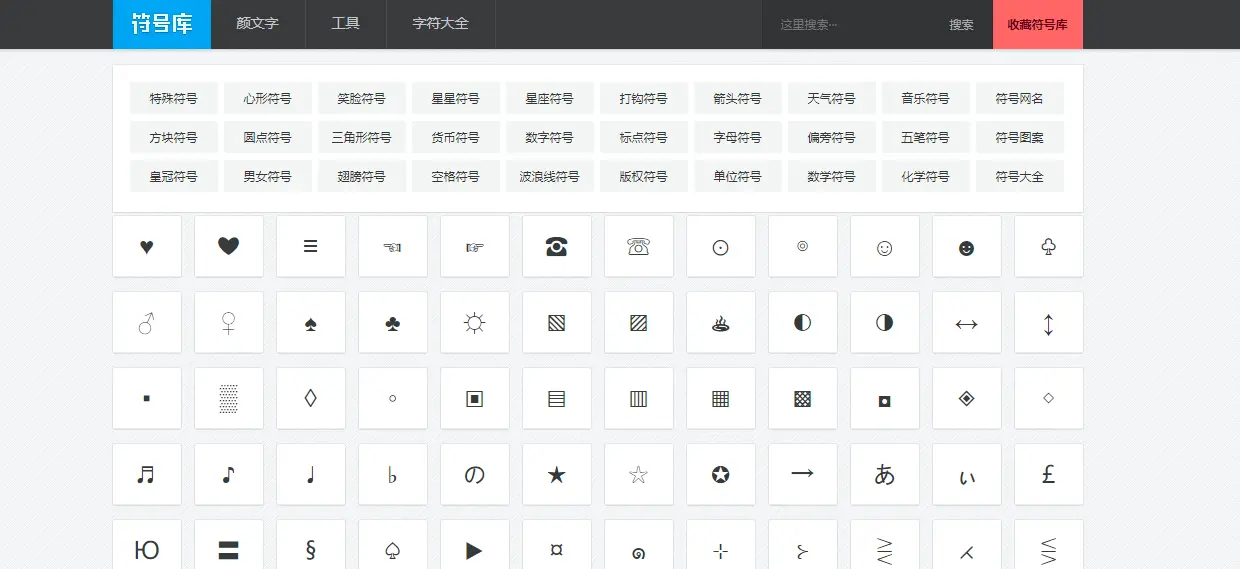Screen dimensions: 1240x569
Task: Go to the 符号库 home logo
Action: point(162,24)
